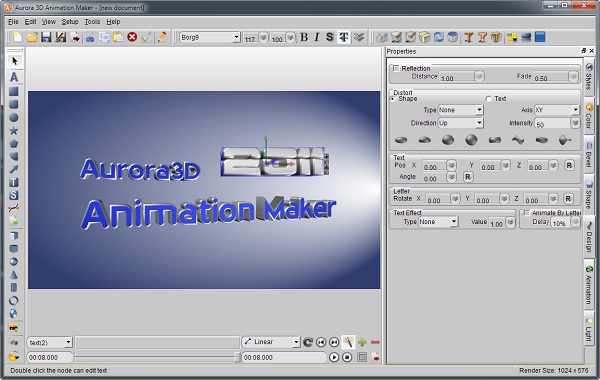Enable Animate By Letter checkbox
600x380 pixels.
click(526, 213)
